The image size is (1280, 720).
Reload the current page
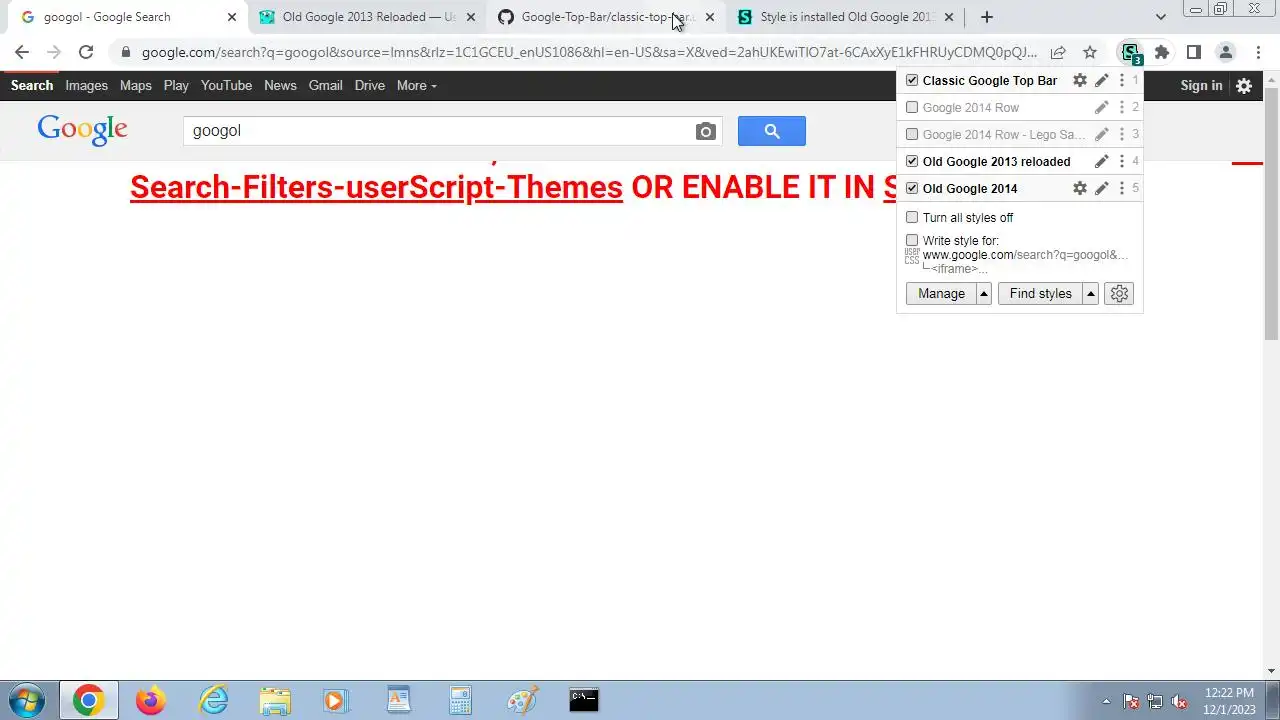pos(86,52)
